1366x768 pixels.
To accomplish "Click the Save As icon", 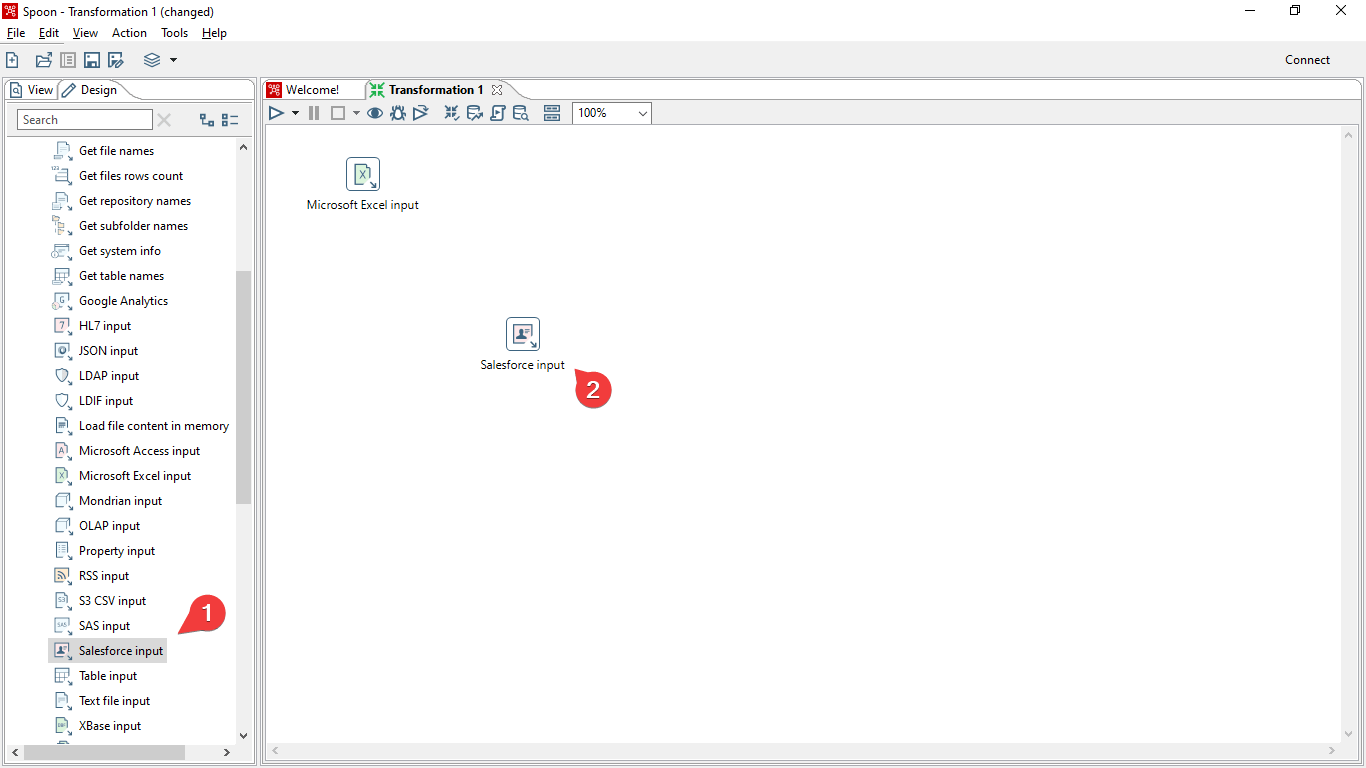I will pos(116,60).
